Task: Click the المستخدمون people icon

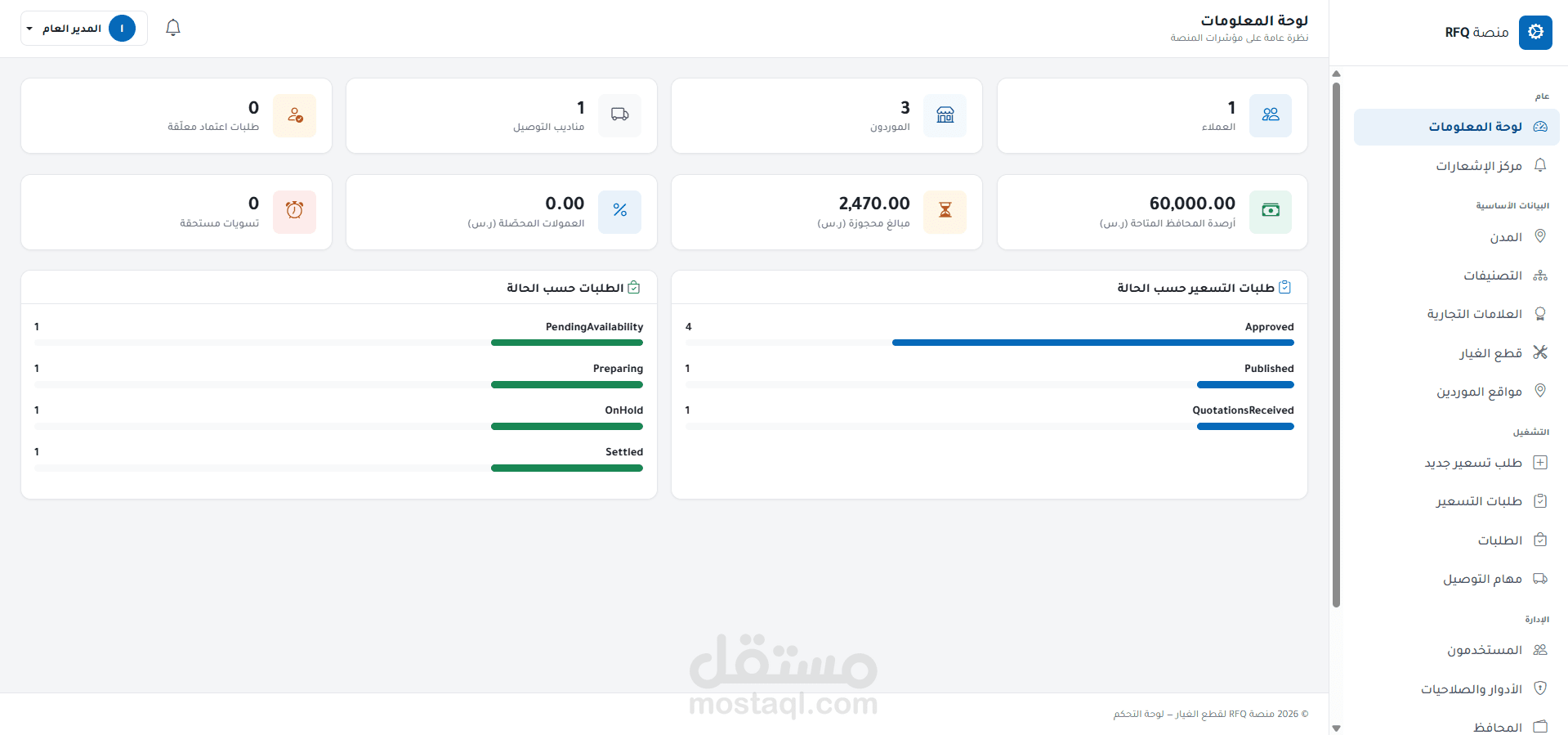Action: coord(1540,650)
